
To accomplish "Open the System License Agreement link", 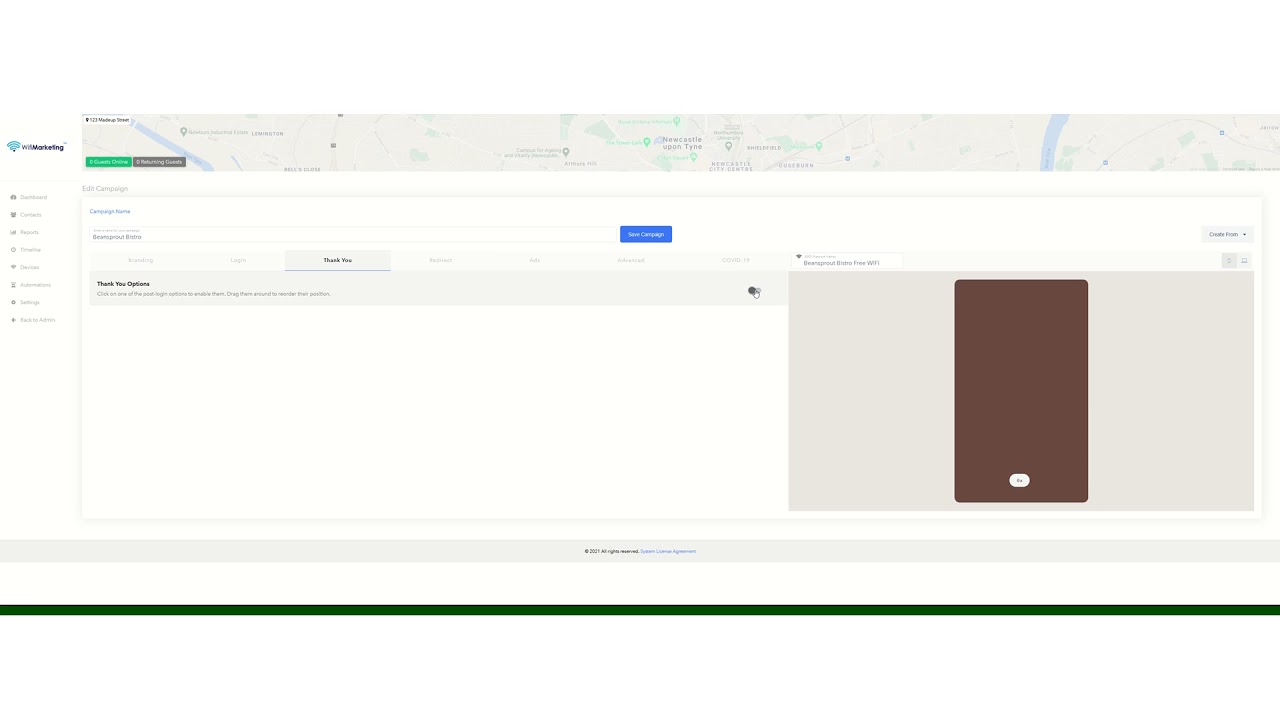I will (668, 551).
